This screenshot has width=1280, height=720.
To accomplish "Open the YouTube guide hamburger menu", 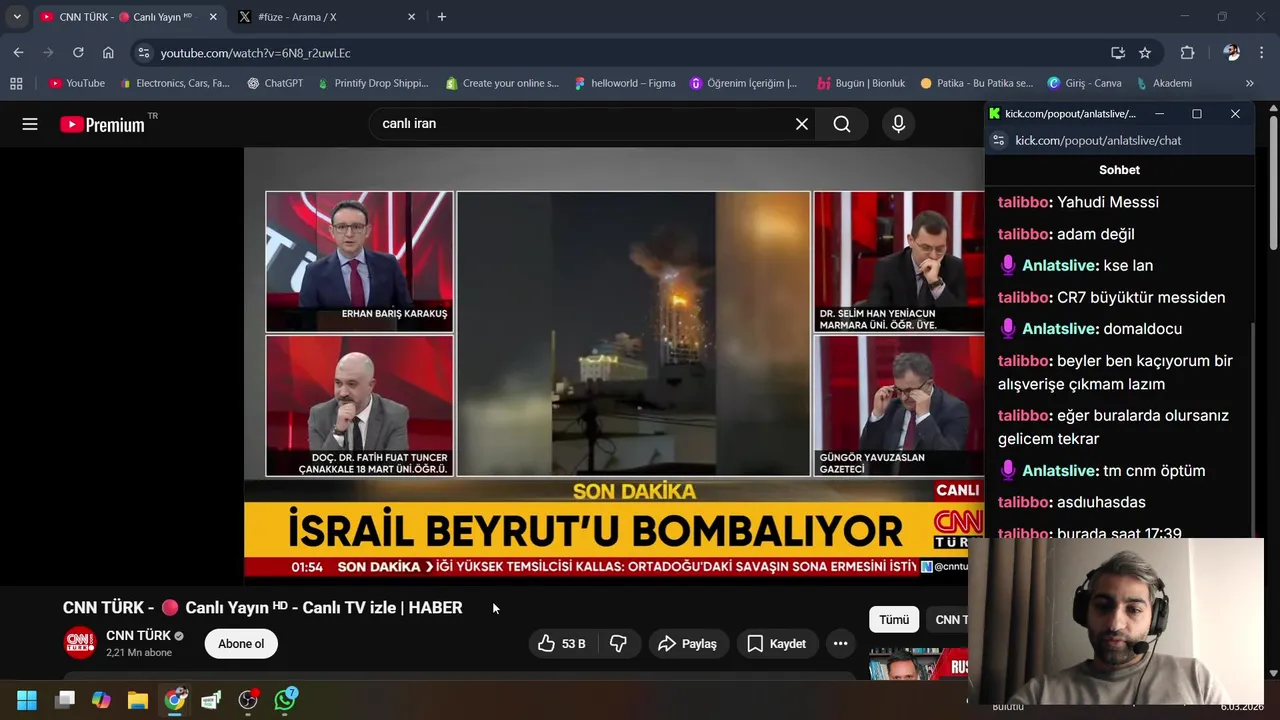I will 30,124.
